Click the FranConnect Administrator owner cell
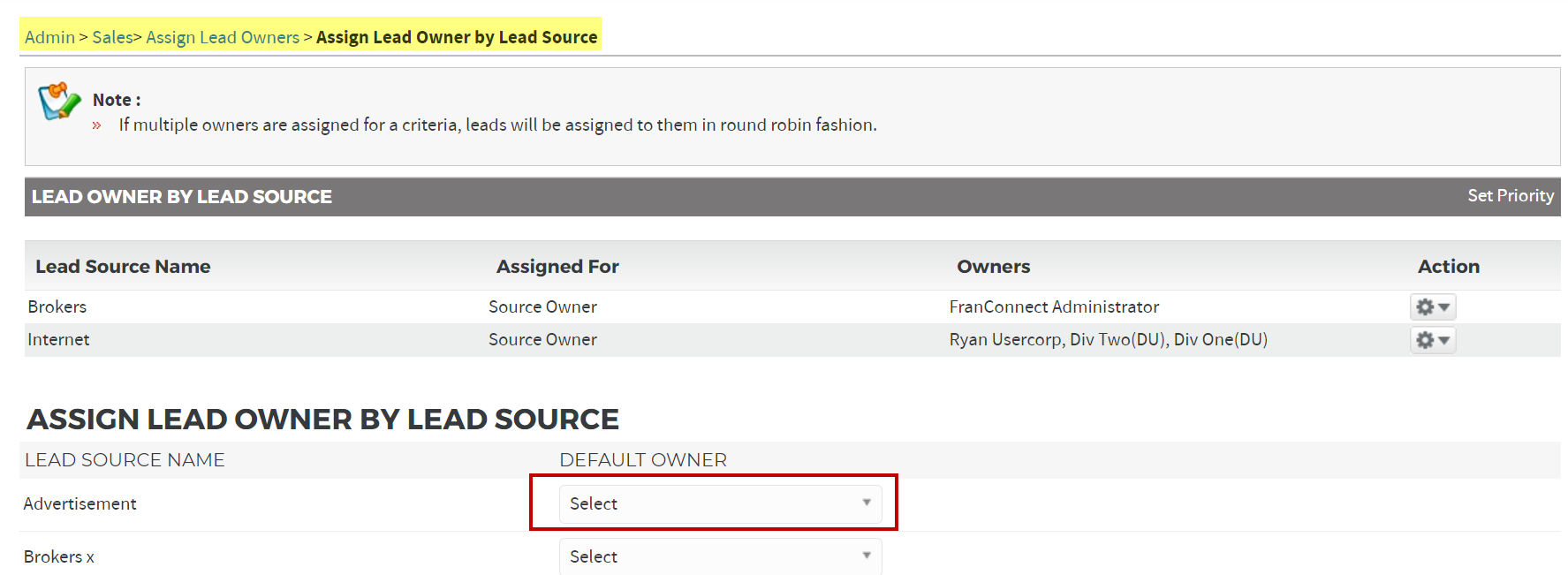 pos(1054,307)
